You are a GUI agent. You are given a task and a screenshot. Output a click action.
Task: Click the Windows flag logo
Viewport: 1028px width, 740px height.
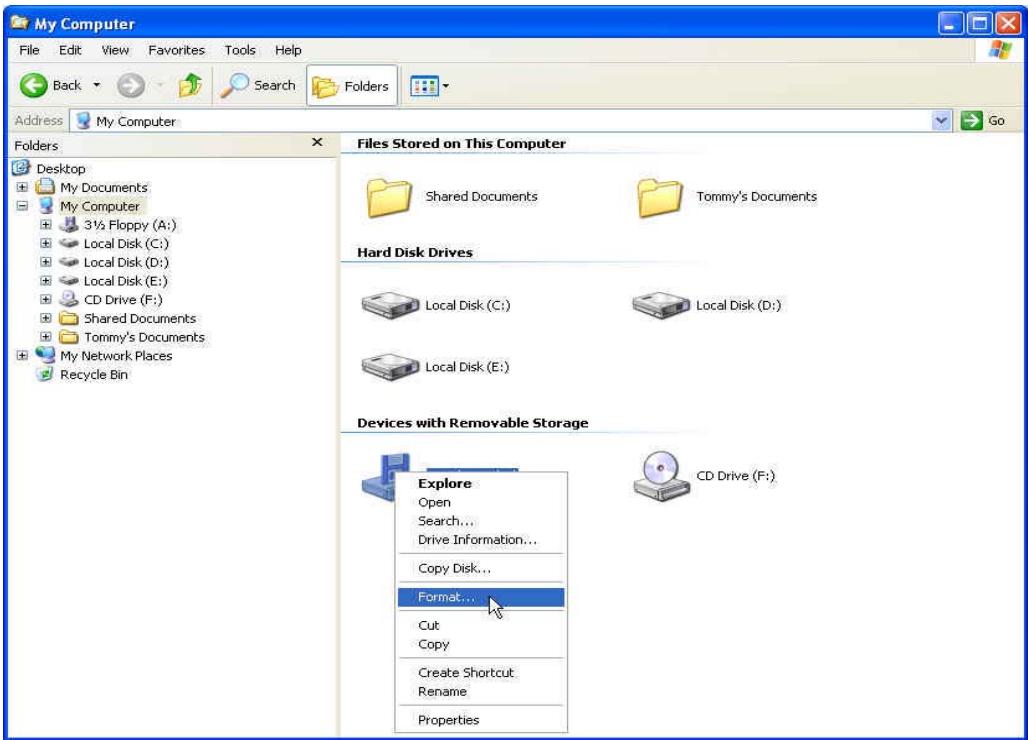[1000, 50]
